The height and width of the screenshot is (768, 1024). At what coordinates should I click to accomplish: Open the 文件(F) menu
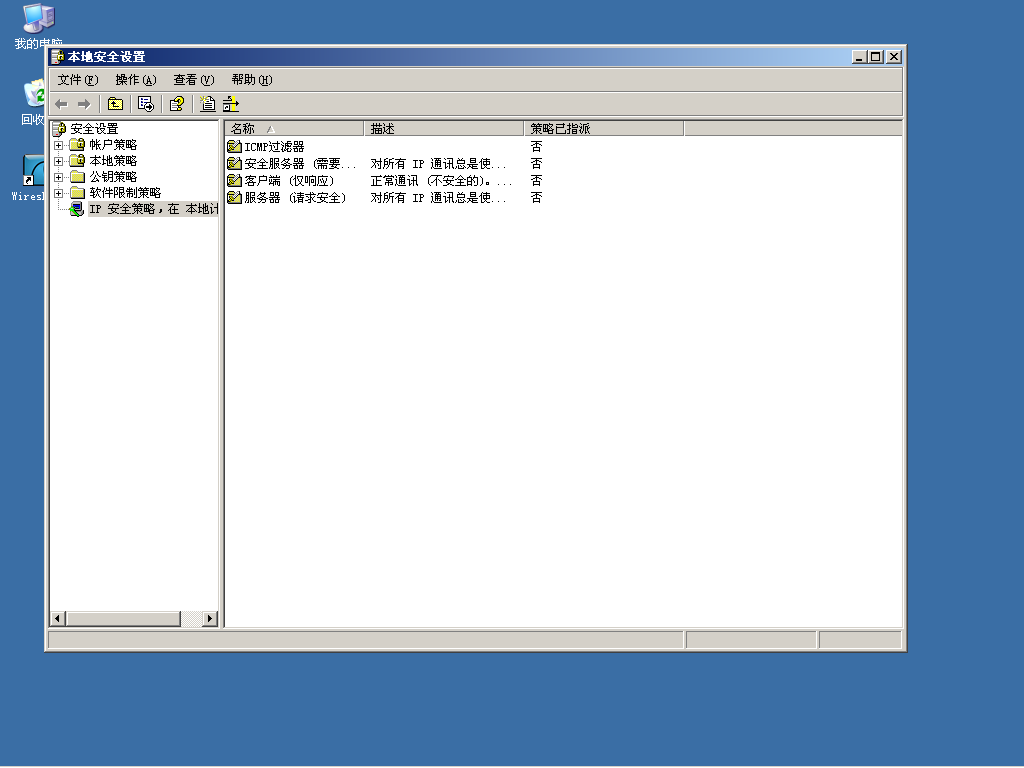tap(78, 80)
